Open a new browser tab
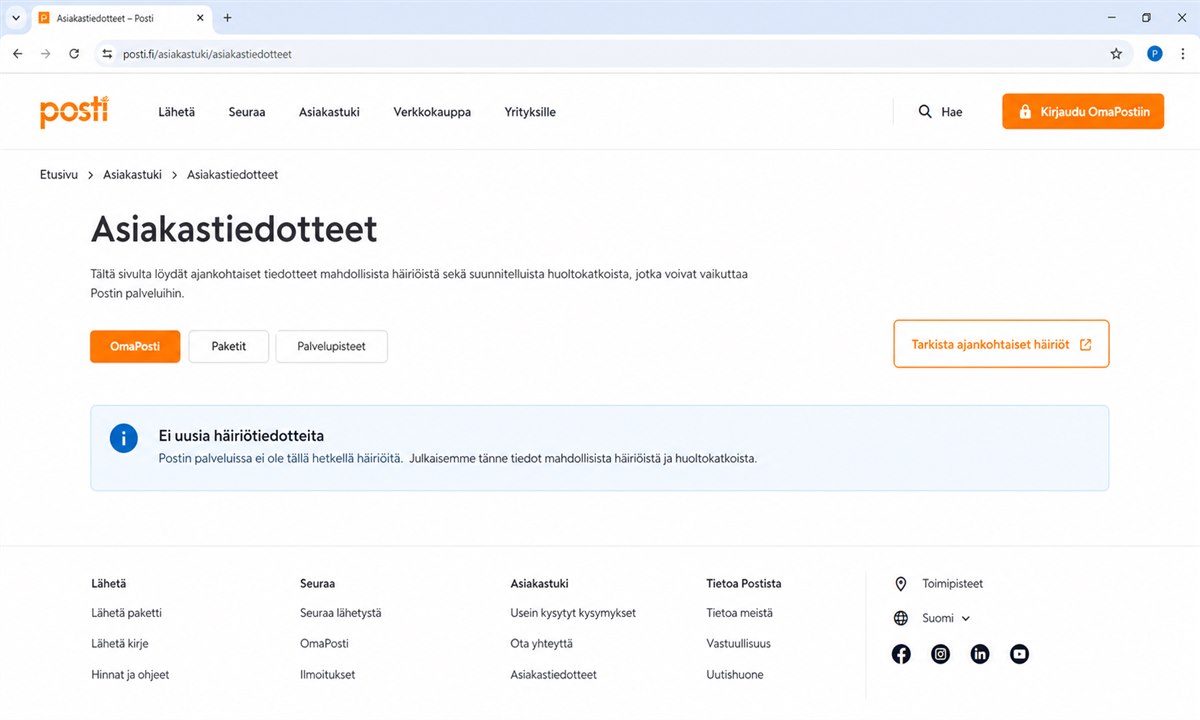 [227, 18]
